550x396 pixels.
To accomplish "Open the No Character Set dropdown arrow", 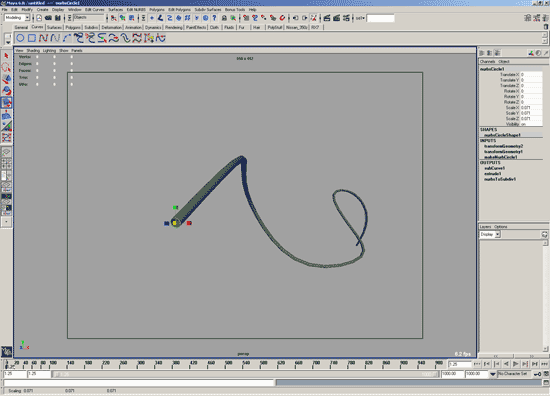I will click(493, 374).
